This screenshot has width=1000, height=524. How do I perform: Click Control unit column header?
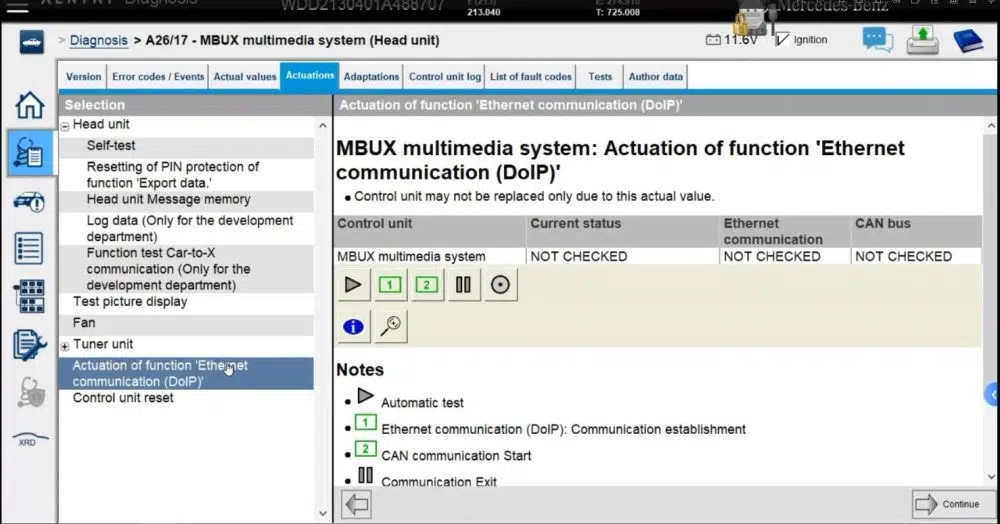click(430, 231)
